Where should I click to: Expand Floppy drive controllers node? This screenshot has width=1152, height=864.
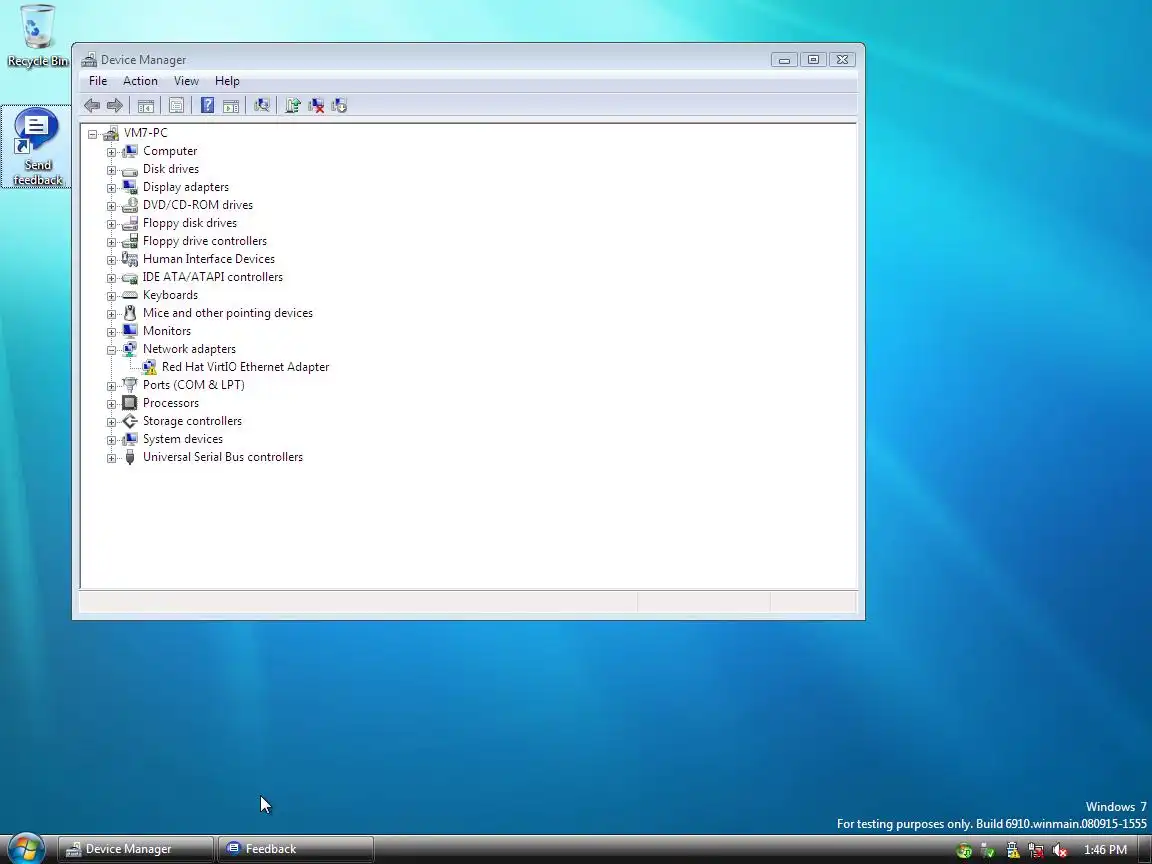(111, 242)
